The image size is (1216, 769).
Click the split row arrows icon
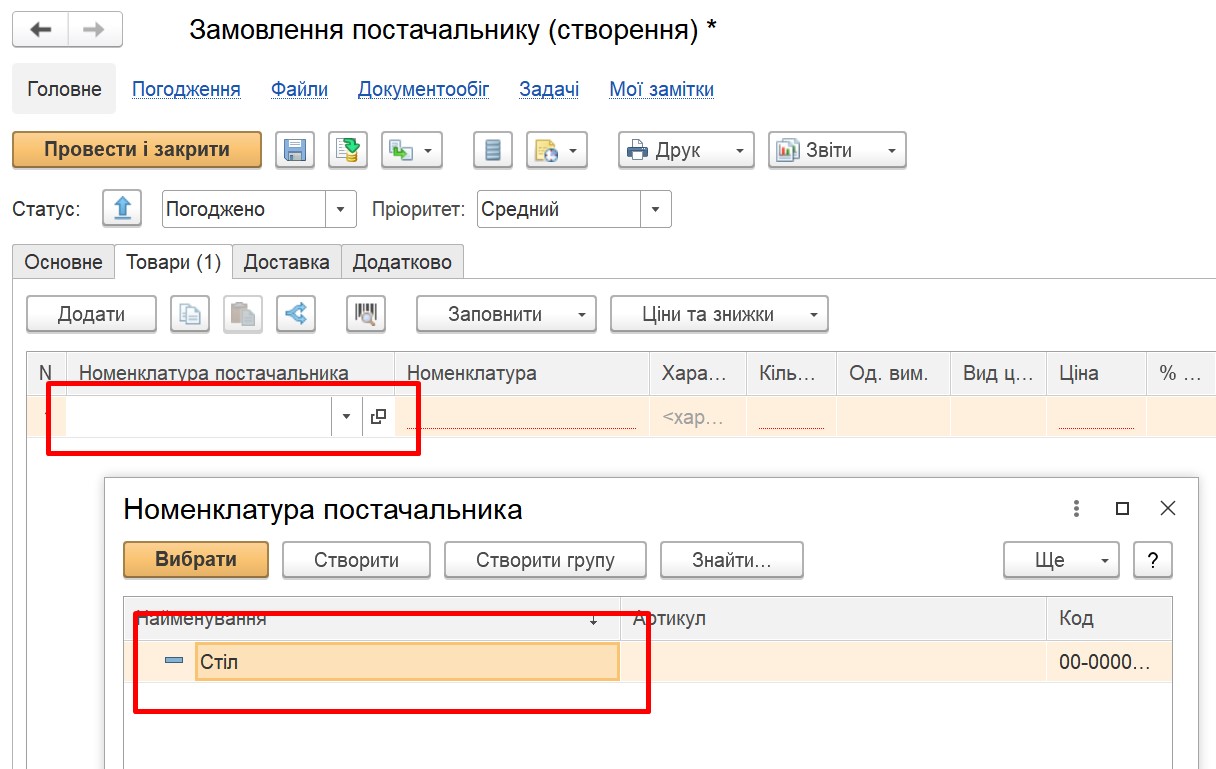pos(296,314)
